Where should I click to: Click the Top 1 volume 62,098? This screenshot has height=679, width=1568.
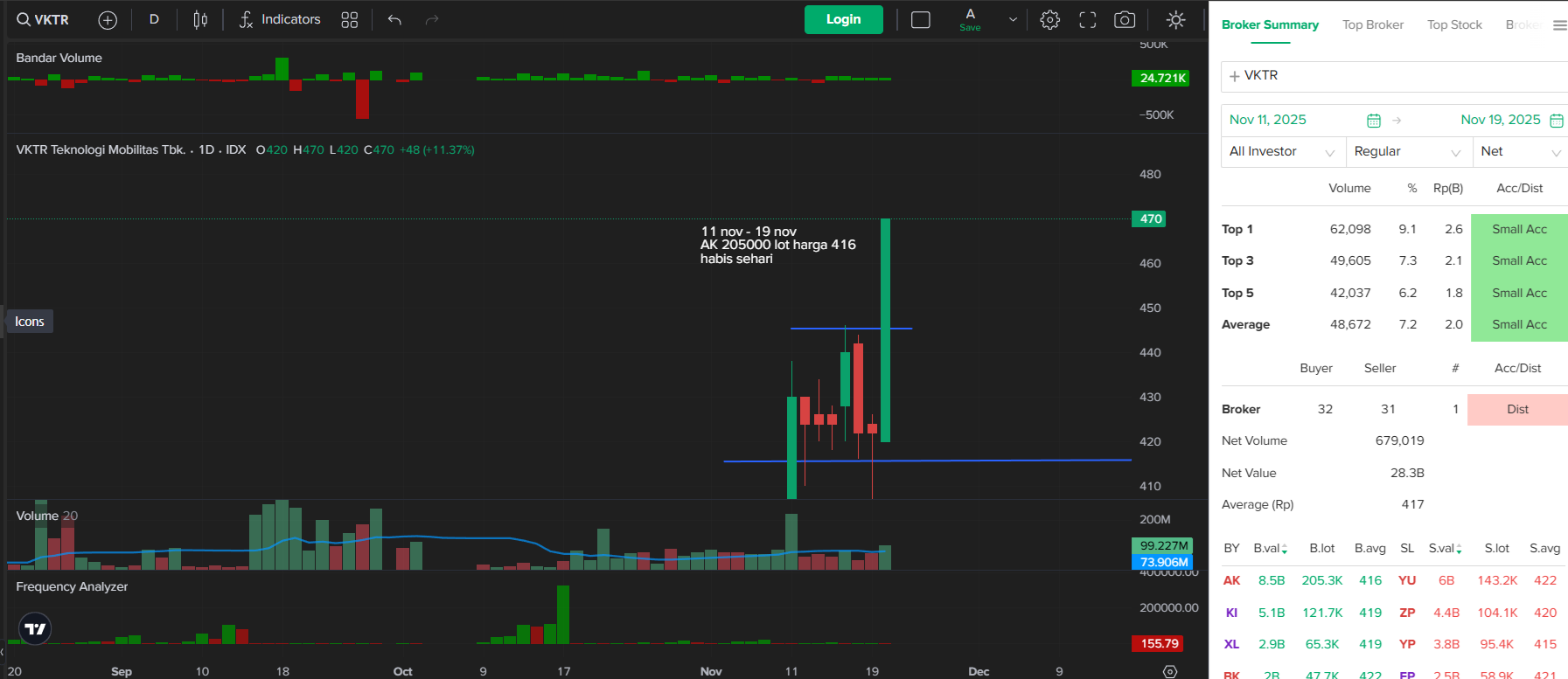(x=1350, y=229)
